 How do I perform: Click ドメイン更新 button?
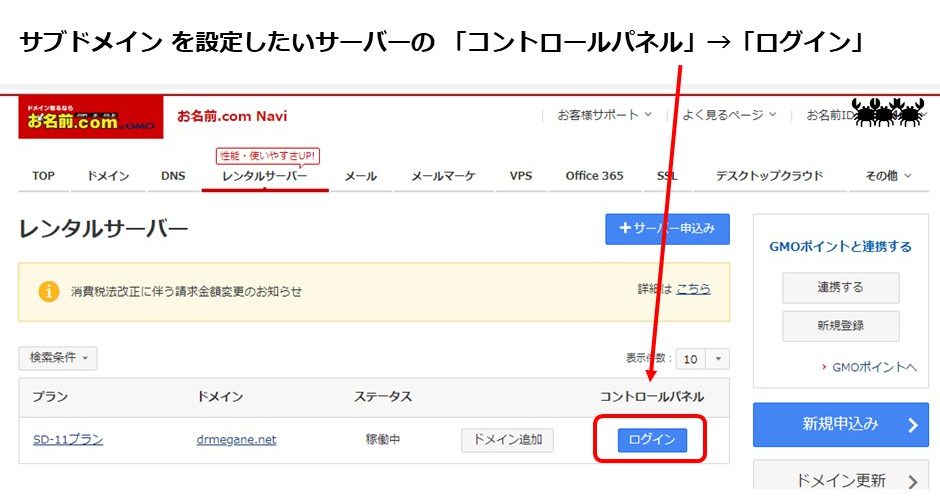click(840, 477)
